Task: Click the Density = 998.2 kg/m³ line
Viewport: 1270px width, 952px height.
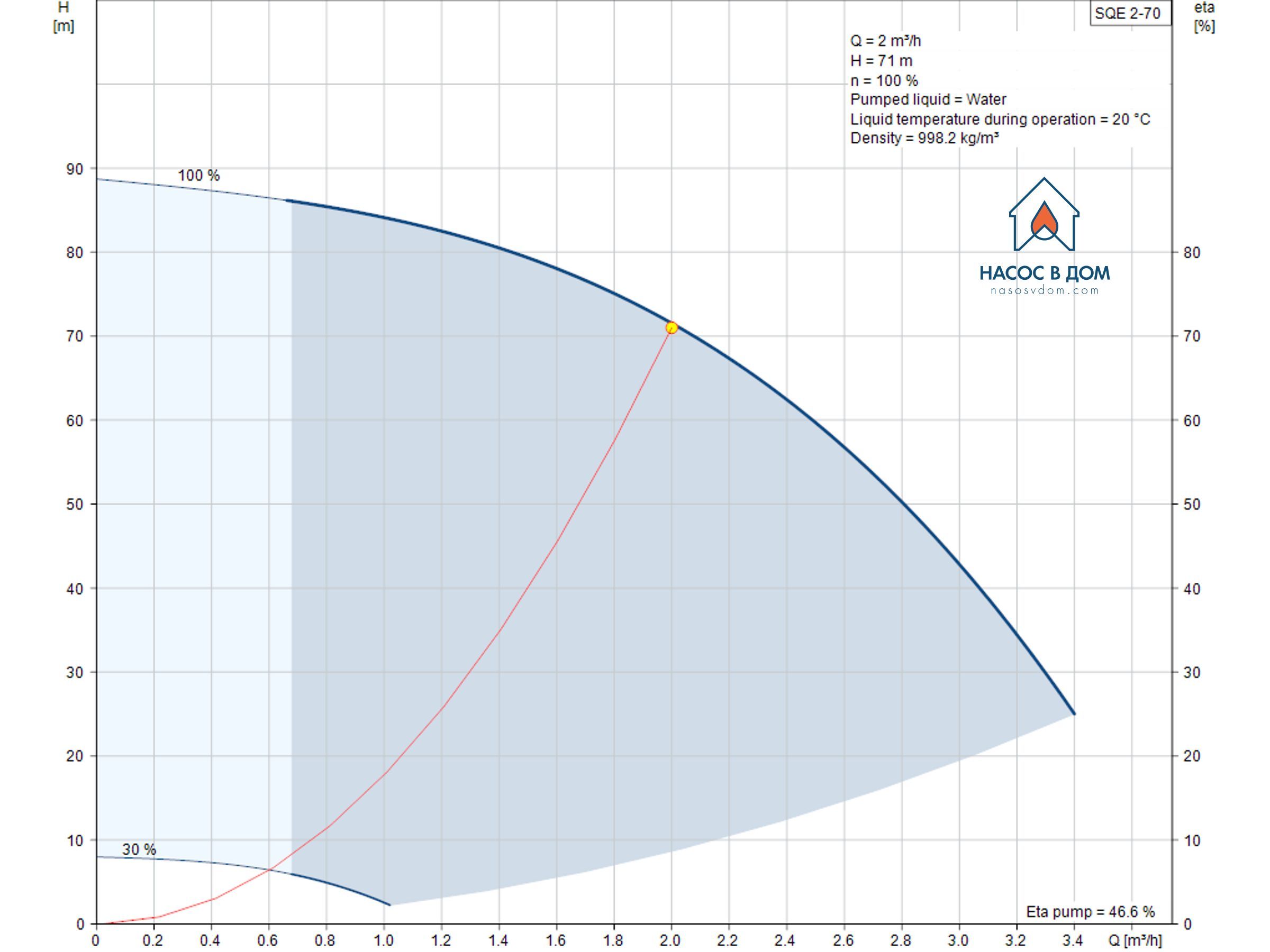Action: (x=924, y=138)
